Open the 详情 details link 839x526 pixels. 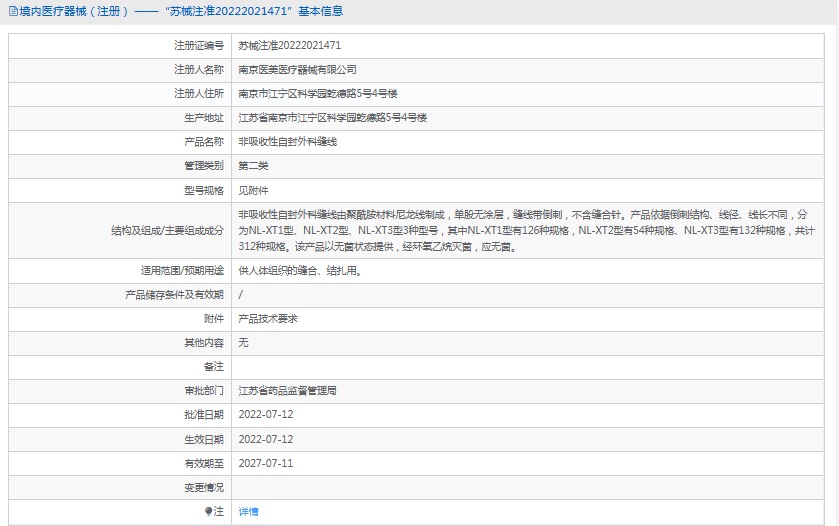click(248, 512)
